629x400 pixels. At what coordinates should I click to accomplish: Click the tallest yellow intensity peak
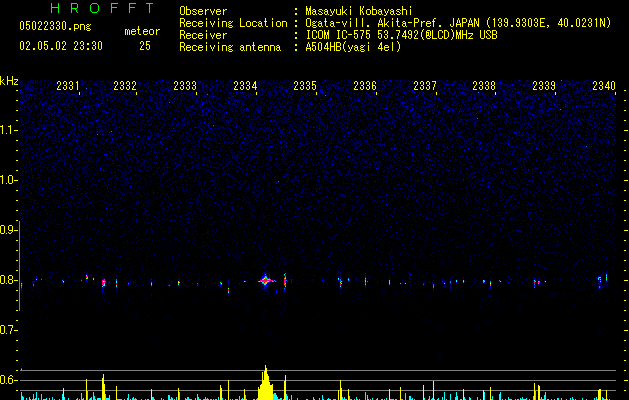[266, 382]
